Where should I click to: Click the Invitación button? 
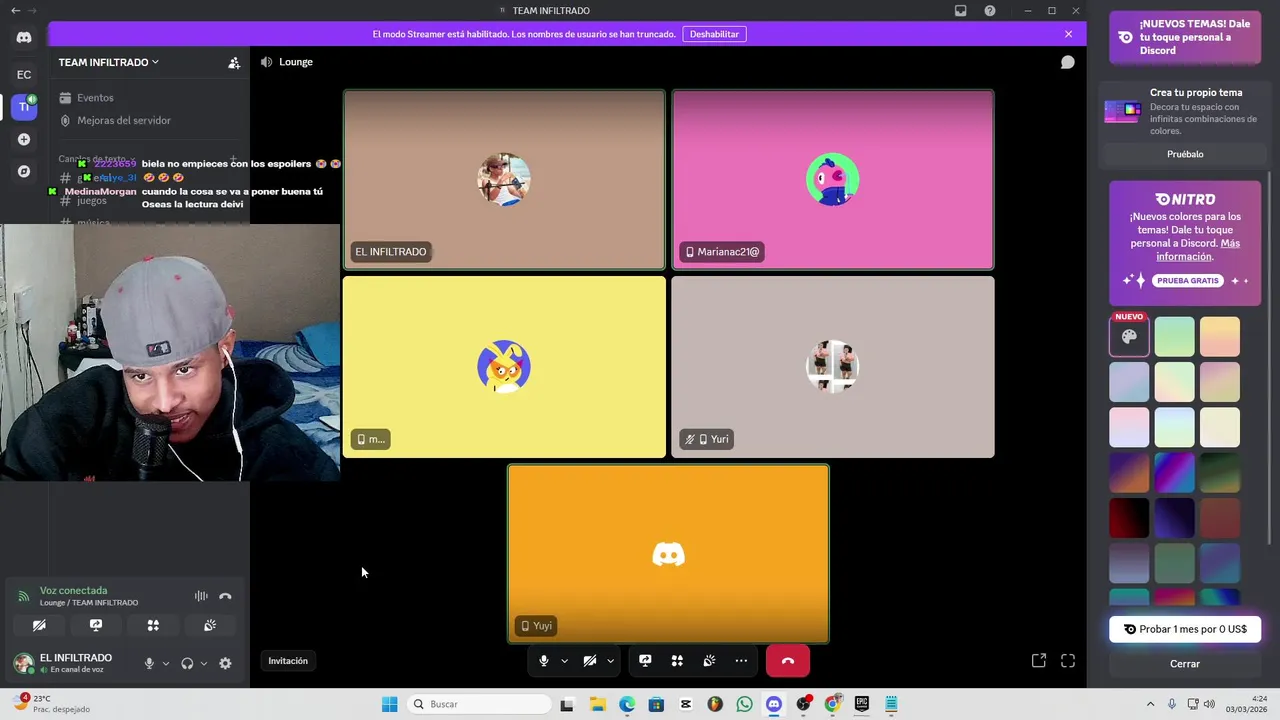[x=288, y=661]
